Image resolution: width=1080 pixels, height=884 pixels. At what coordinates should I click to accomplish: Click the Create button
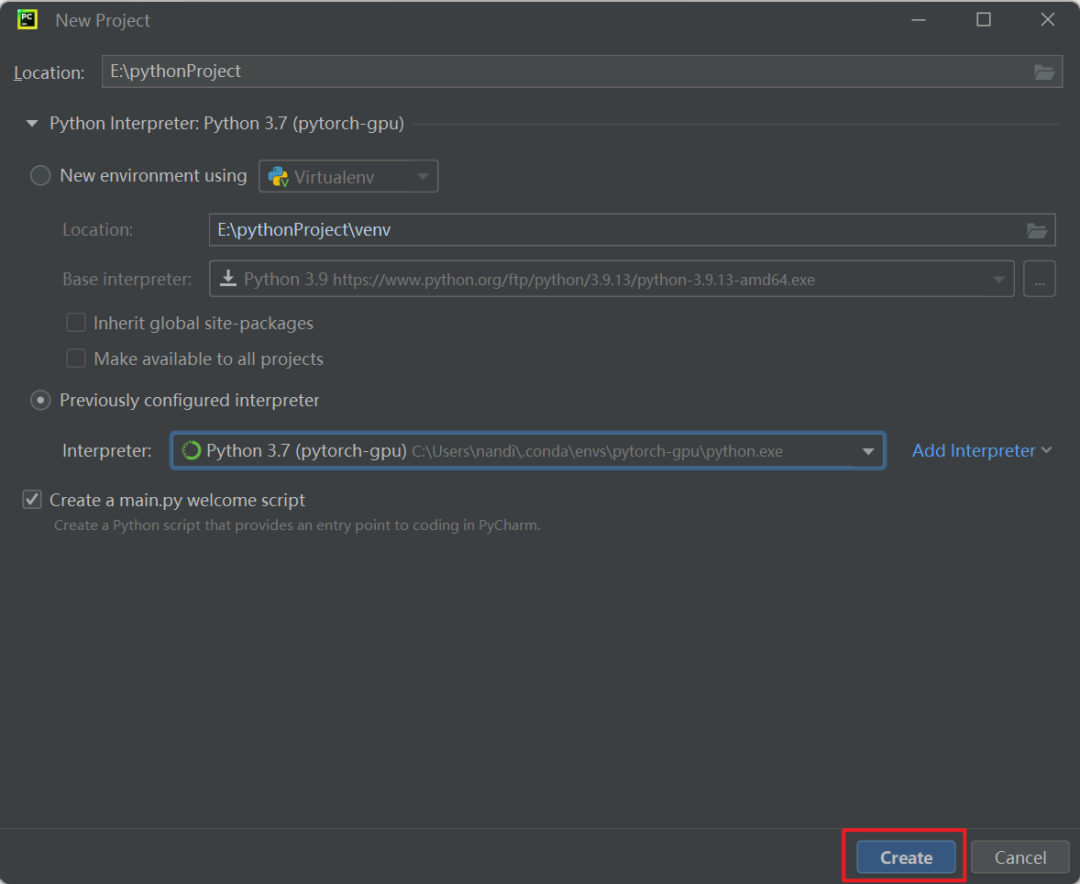[906, 858]
